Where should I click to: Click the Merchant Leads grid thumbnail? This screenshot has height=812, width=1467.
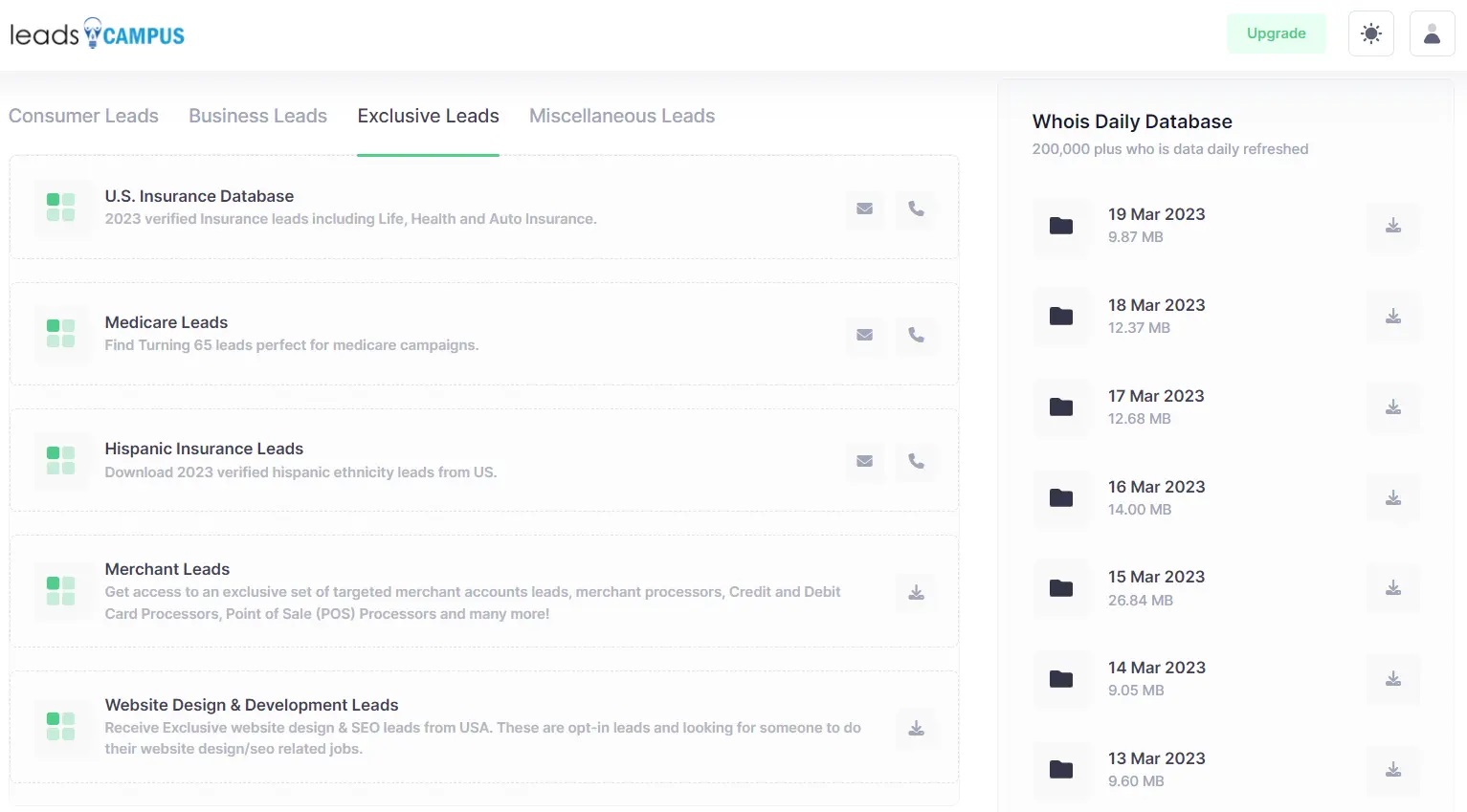pyautogui.click(x=60, y=591)
